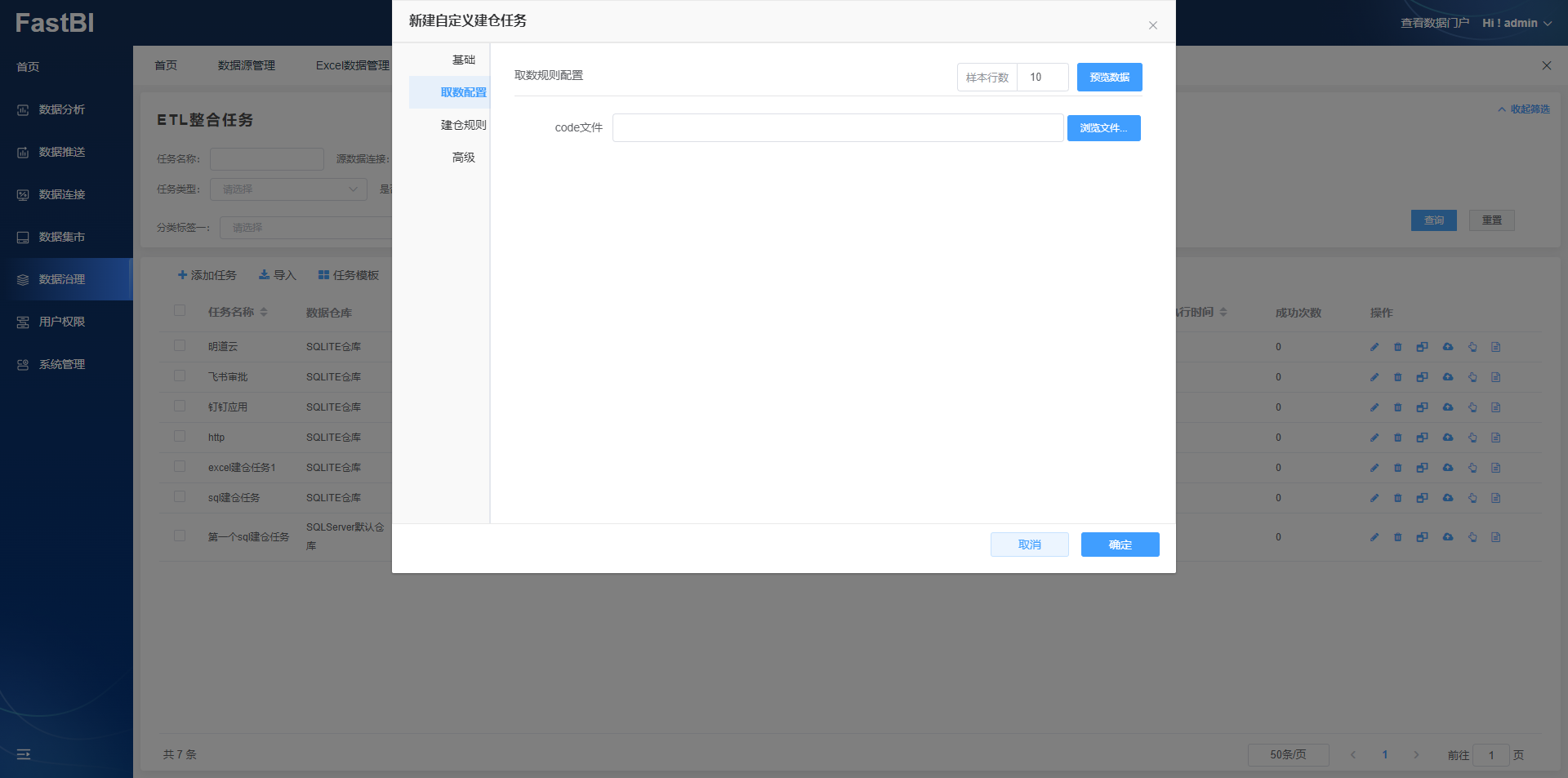The image size is (1568, 778).
Task: Open the 任务类型 dropdown
Action: pos(288,189)
